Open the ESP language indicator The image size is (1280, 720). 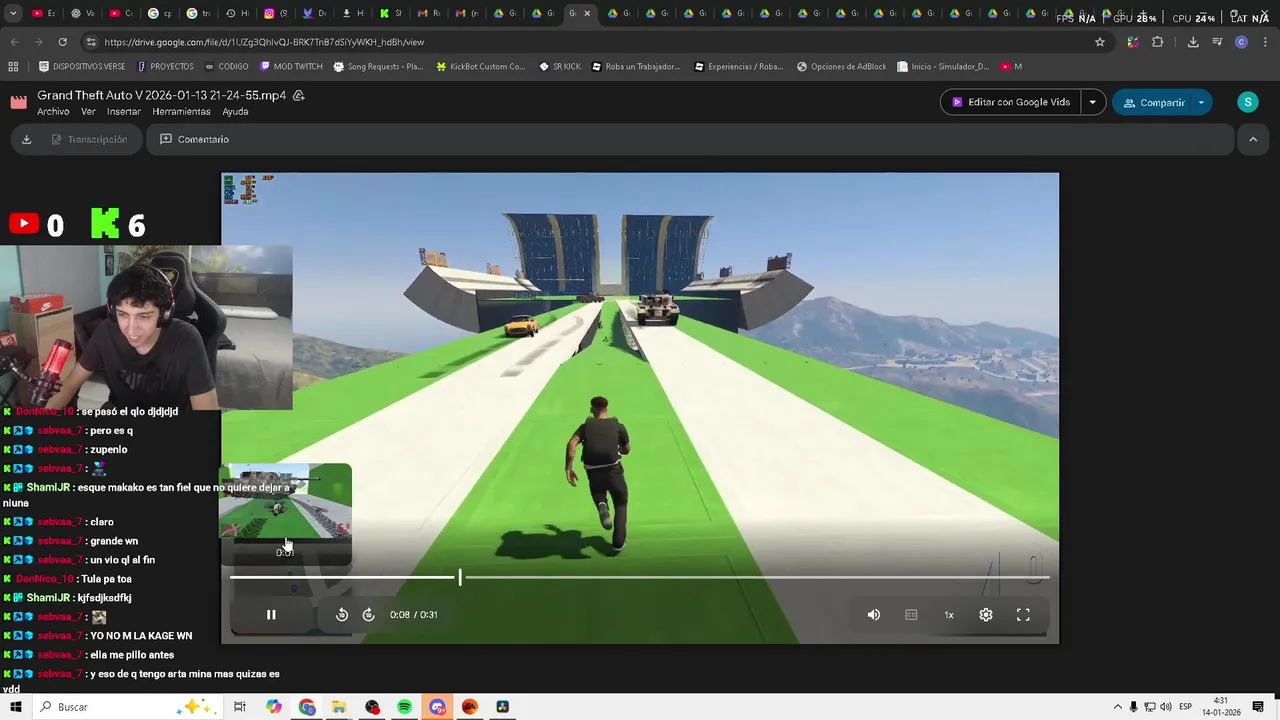coord(1185,707)
